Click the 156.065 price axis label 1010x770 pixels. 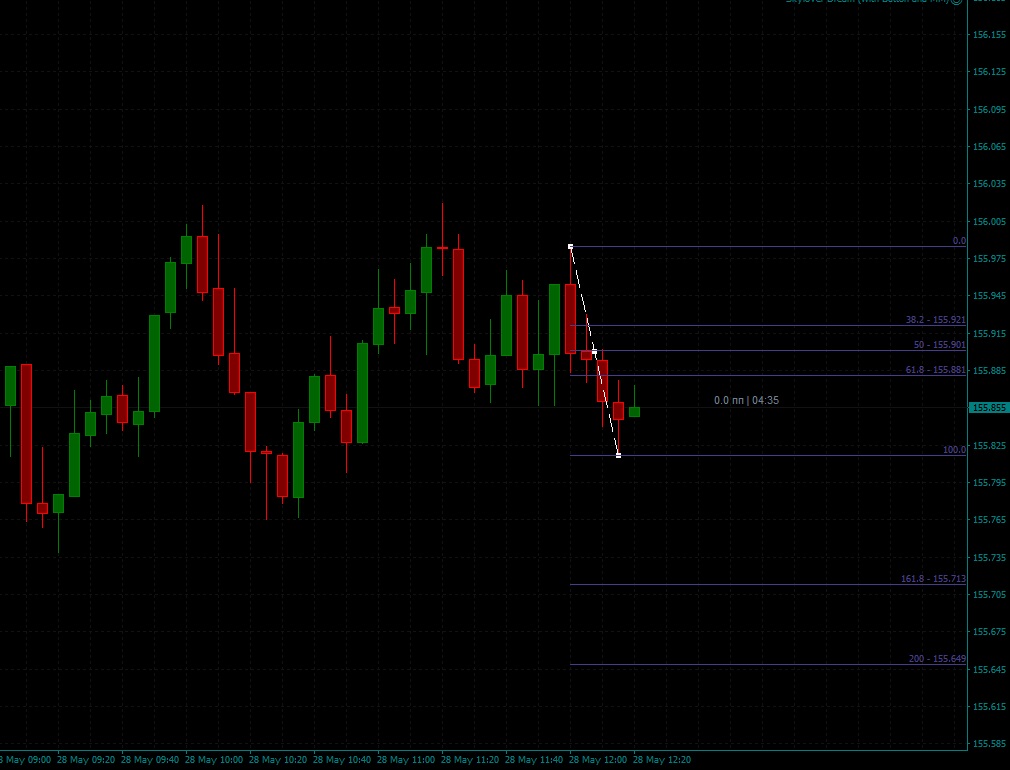pos(989,147)
